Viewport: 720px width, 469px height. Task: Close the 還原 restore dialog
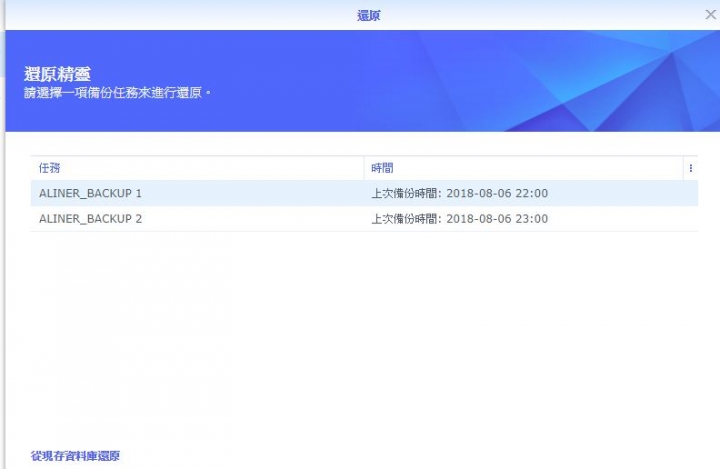tap(710, 15)
